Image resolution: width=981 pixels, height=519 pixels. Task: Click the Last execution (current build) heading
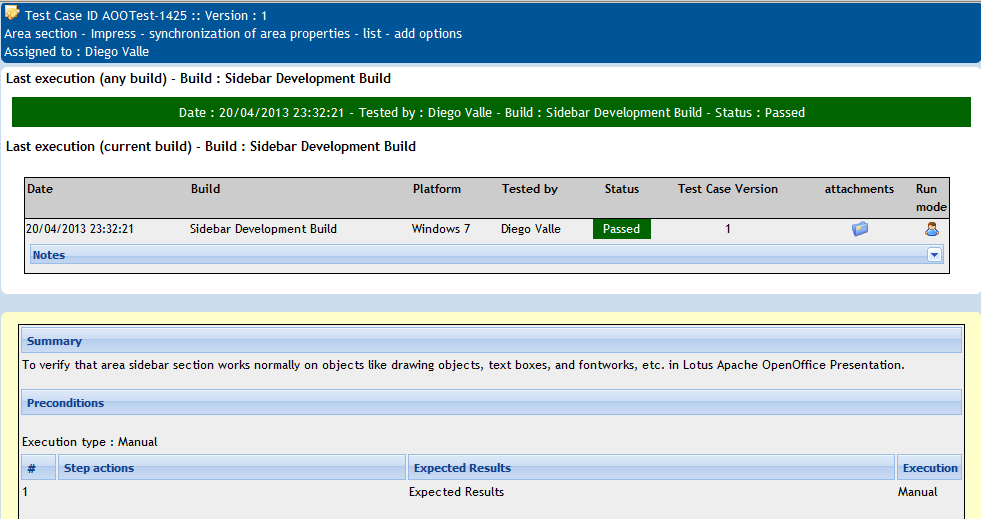coord(211,146)
